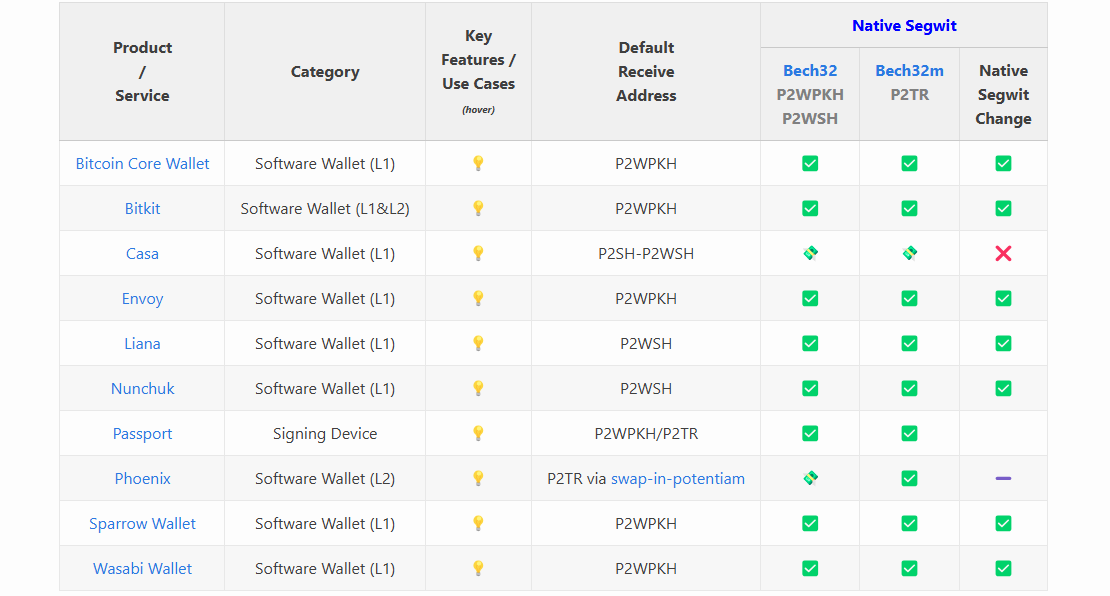Click Phoenix's Bech32 money icon

click(x=811, y=478)
